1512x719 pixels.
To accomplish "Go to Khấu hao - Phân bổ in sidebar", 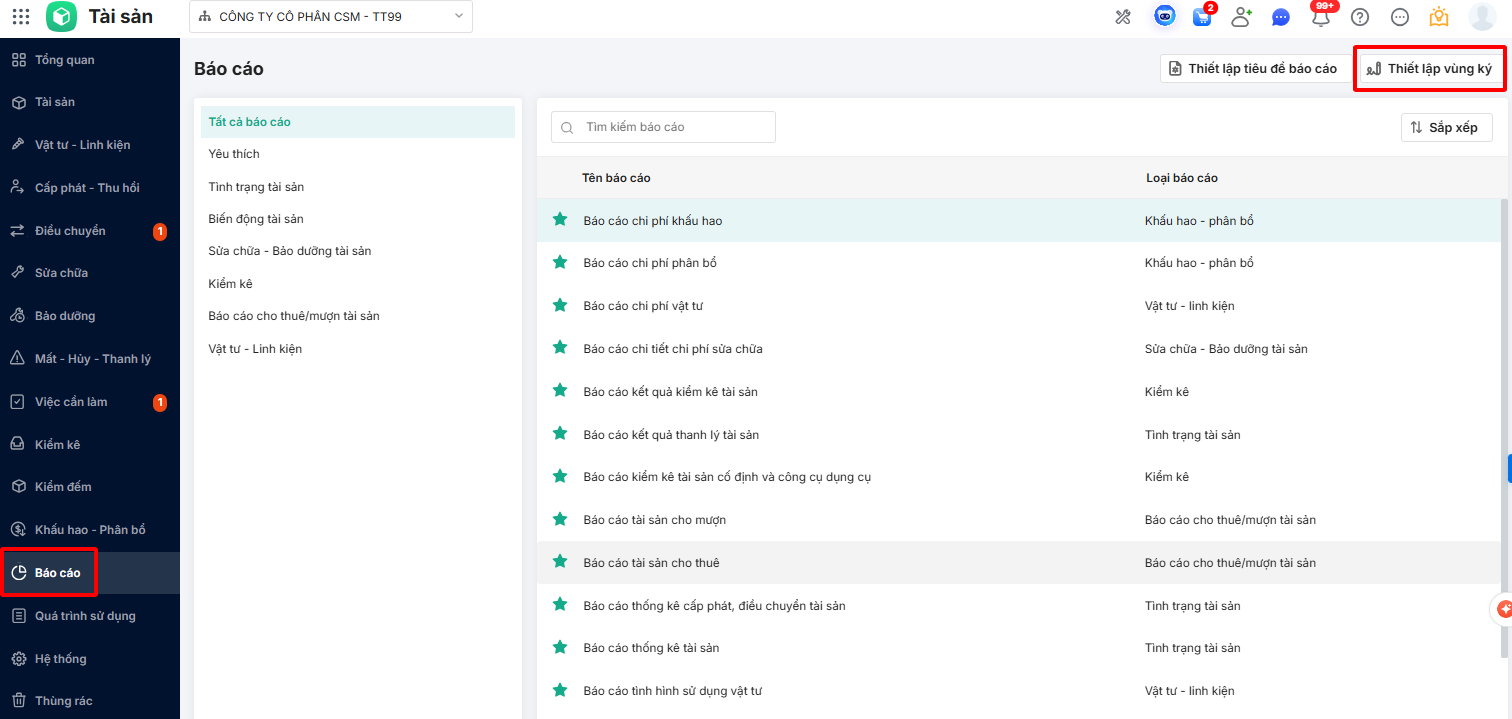I will (x=90, y=530).
